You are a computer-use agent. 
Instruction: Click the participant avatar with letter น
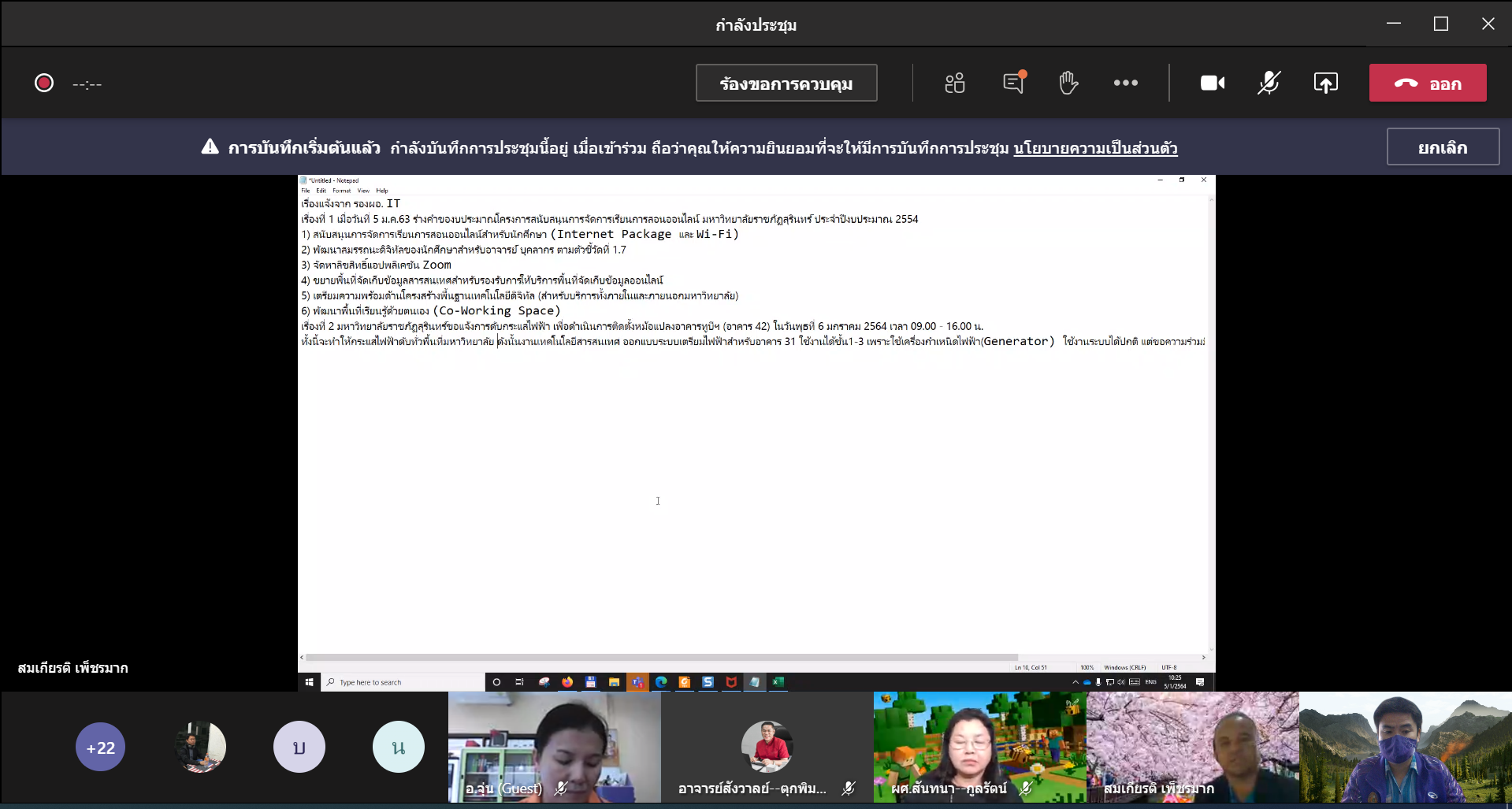click(x=398, y=747)
